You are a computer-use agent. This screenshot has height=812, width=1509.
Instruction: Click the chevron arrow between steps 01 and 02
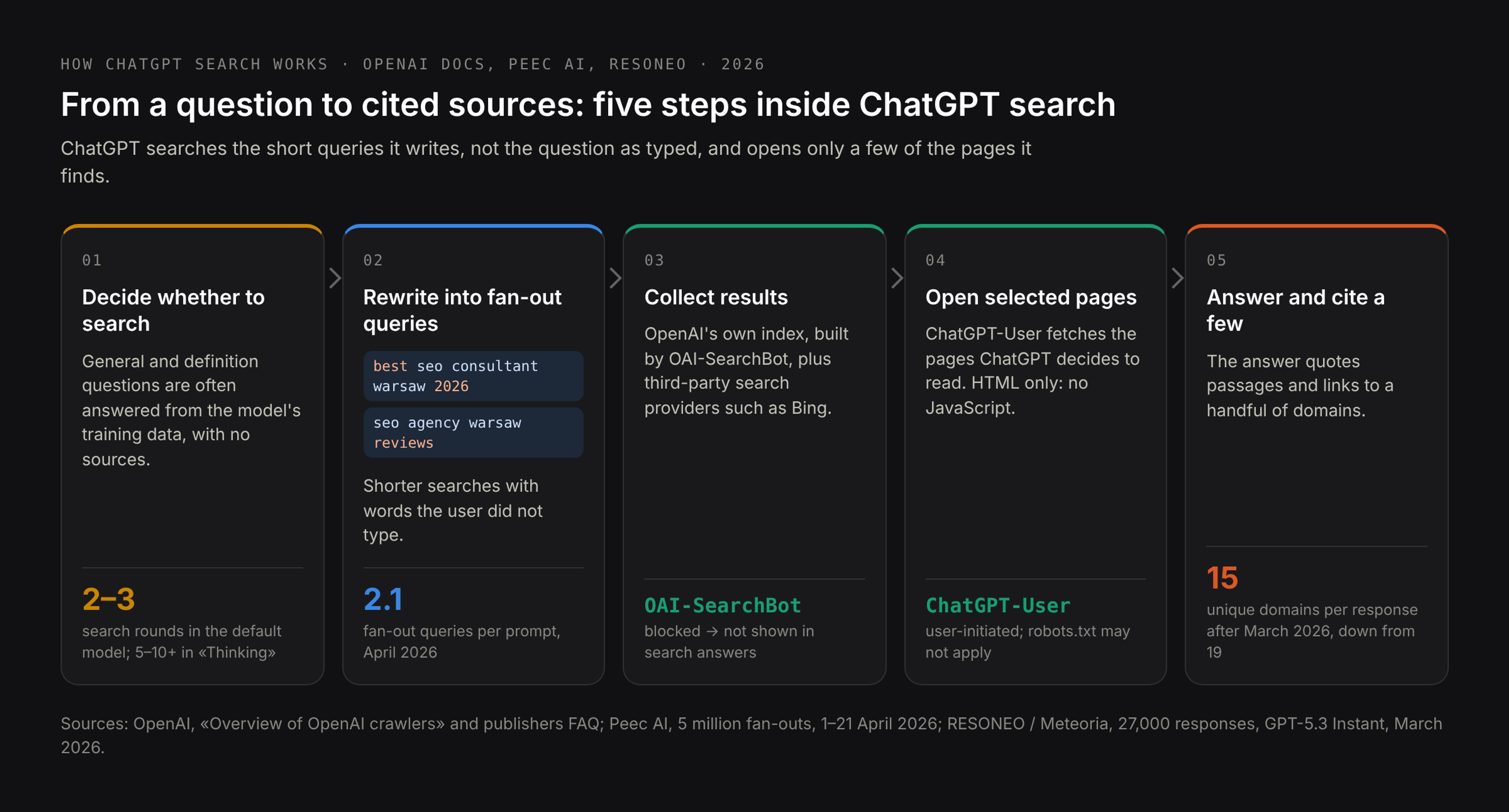click(x=334, y=278)
